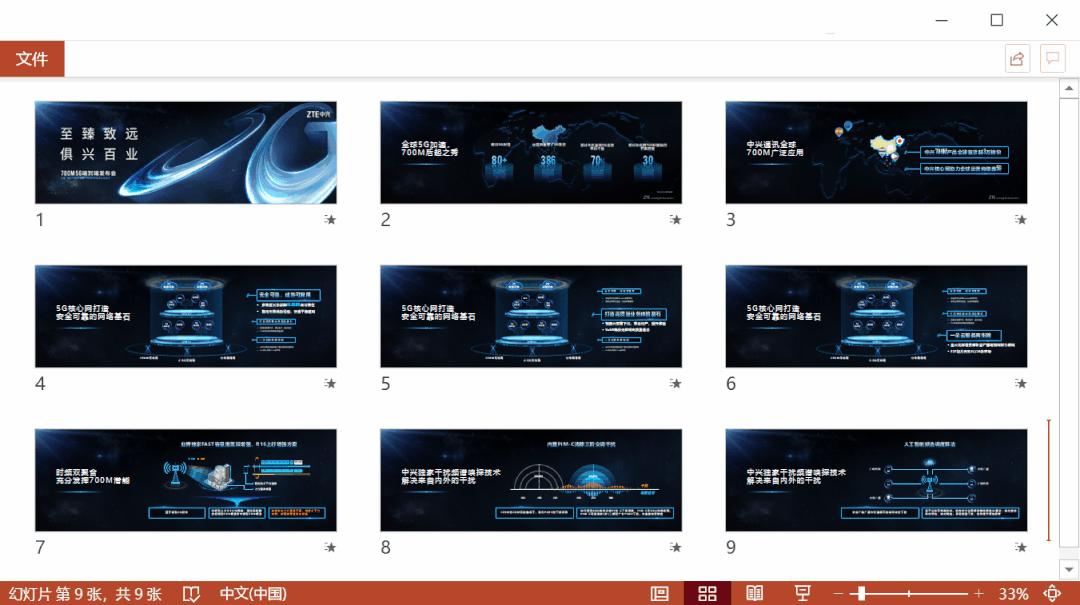Close the PowerPoint window

1052,20
